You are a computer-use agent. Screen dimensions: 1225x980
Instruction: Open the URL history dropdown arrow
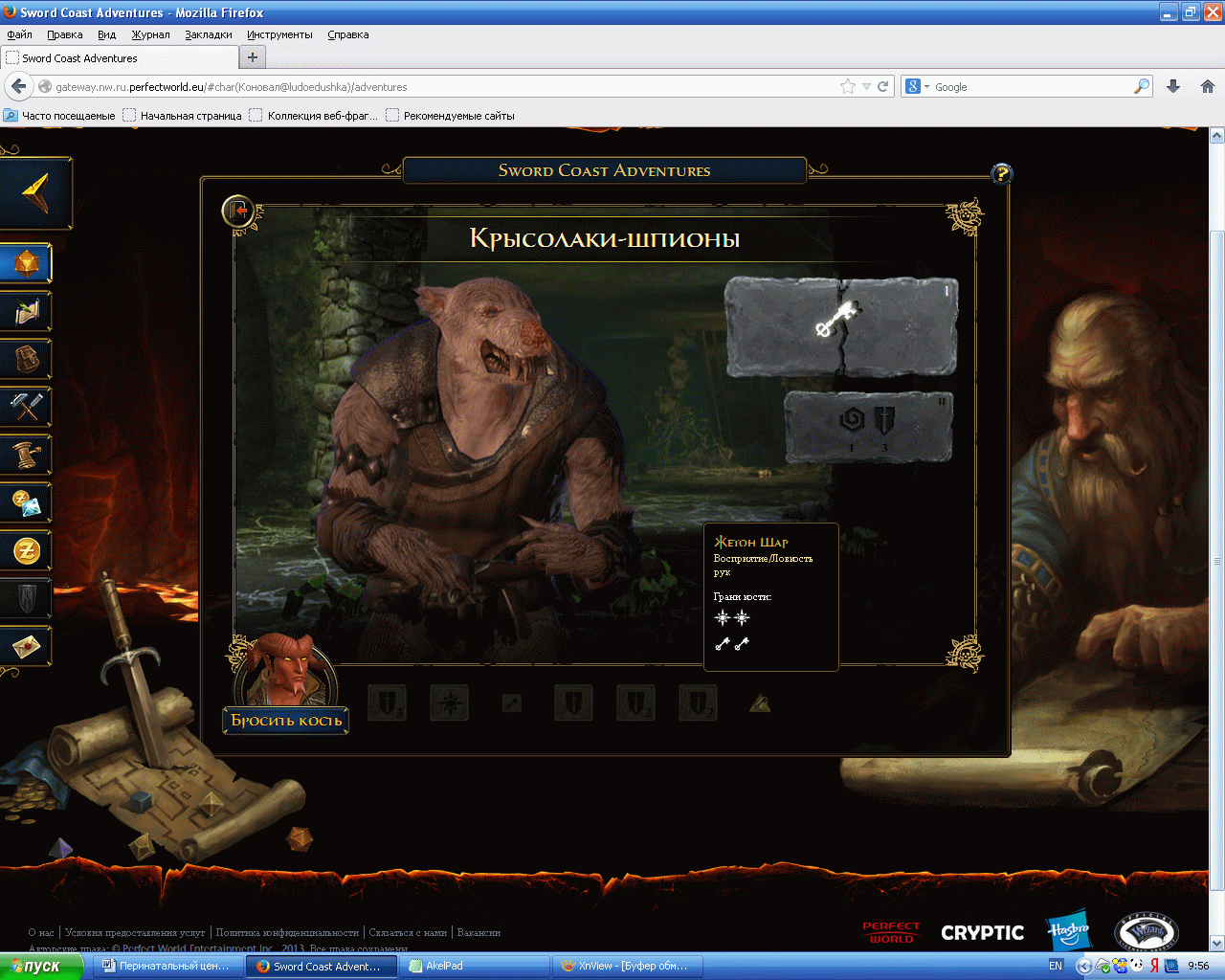pos(866,86)
